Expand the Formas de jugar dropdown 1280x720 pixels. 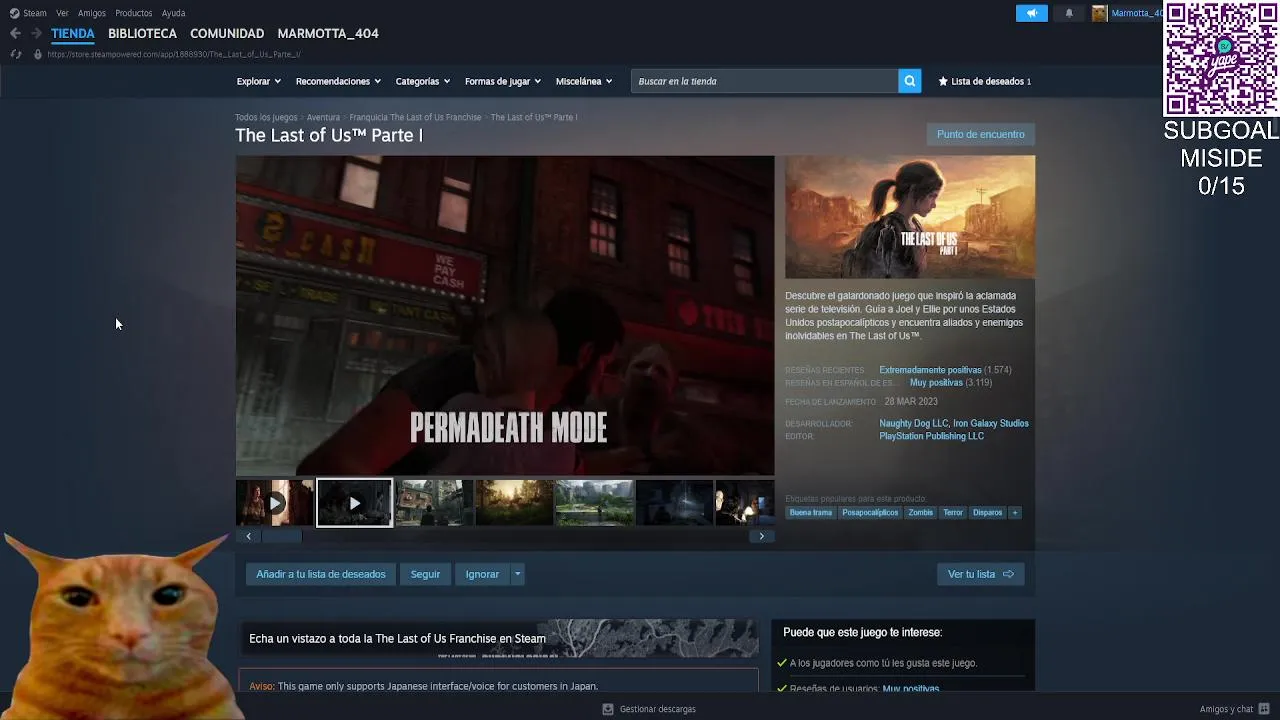pos(502,81)
